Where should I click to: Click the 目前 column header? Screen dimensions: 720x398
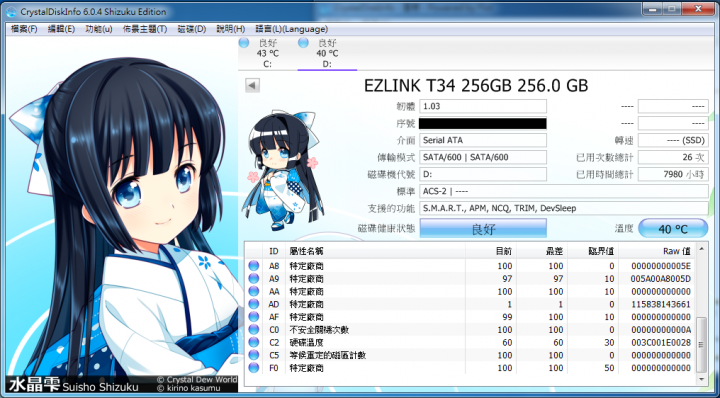491,251
